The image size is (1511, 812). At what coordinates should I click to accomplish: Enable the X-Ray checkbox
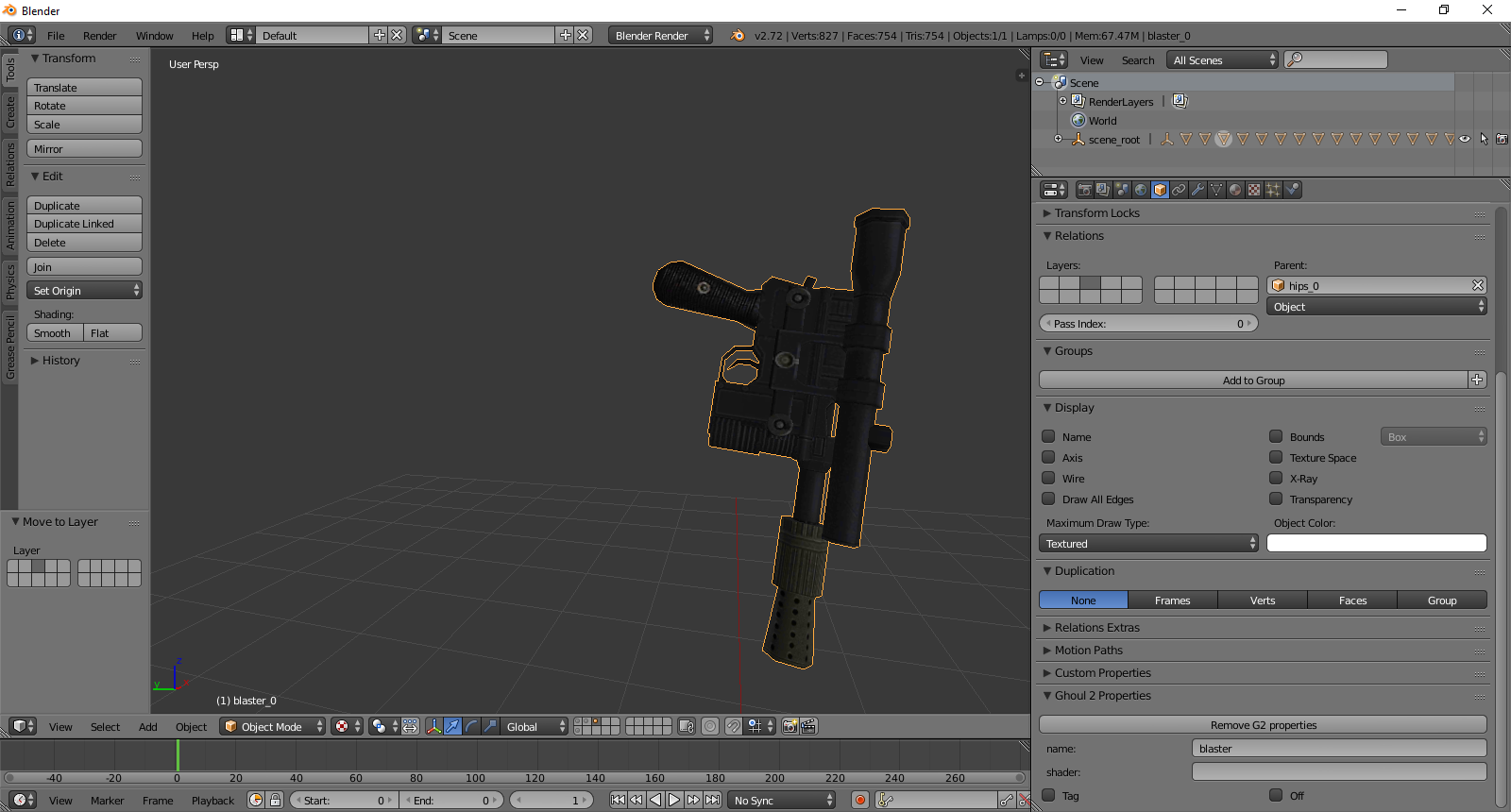1276,478
